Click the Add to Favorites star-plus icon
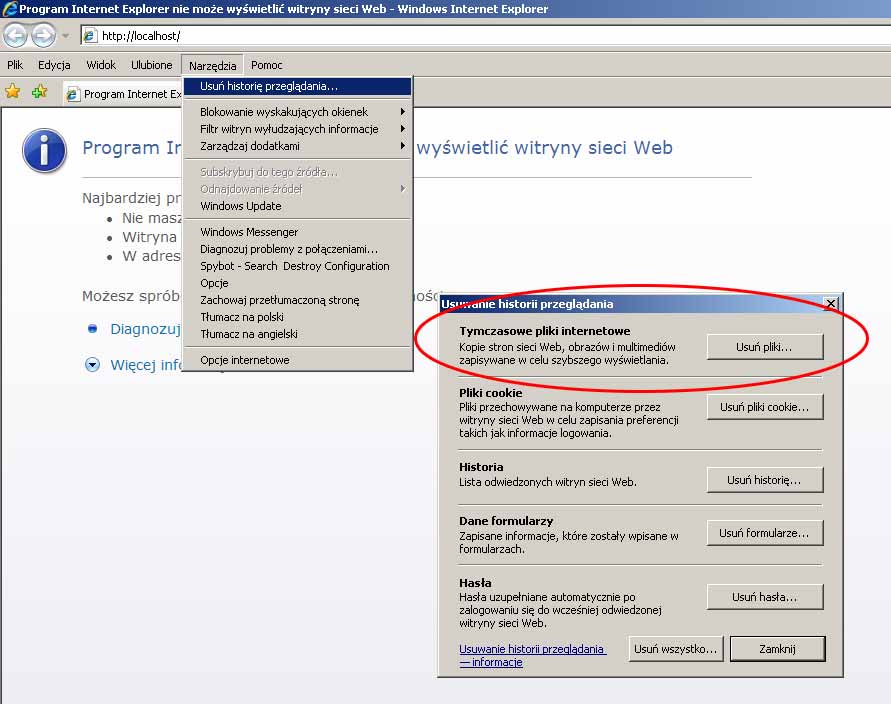This screenshot has height=704, width=891. pos(39,92)
